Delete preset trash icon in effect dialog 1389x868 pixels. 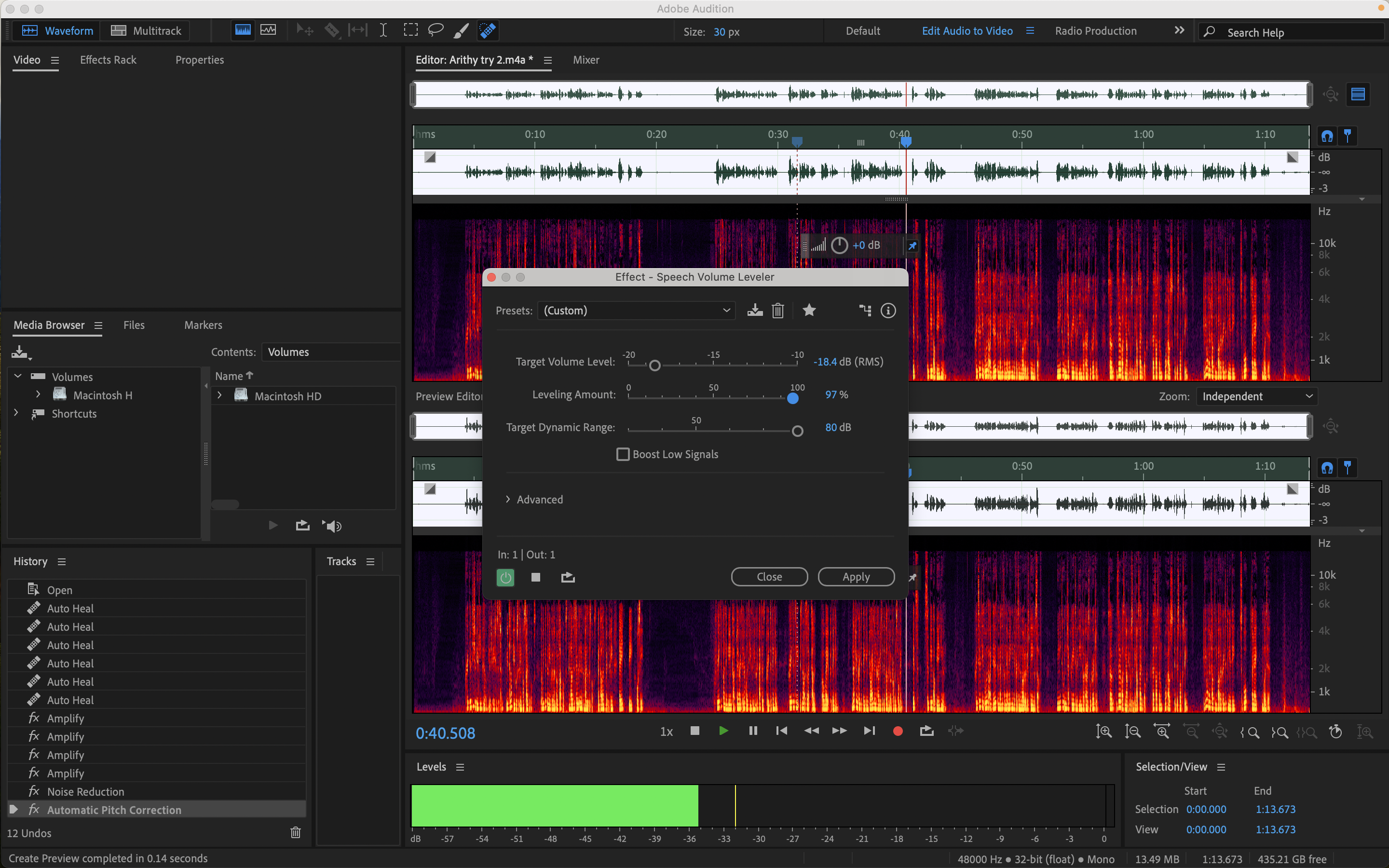778,311
